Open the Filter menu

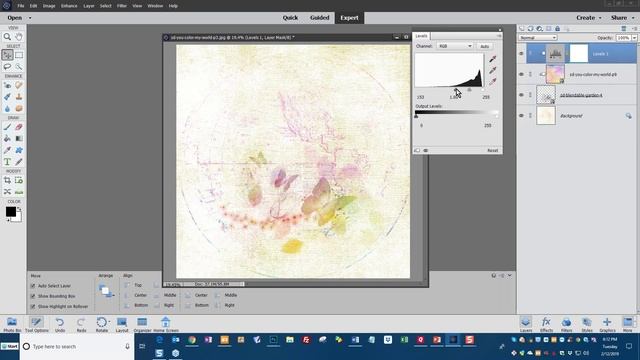pos(122,6)
